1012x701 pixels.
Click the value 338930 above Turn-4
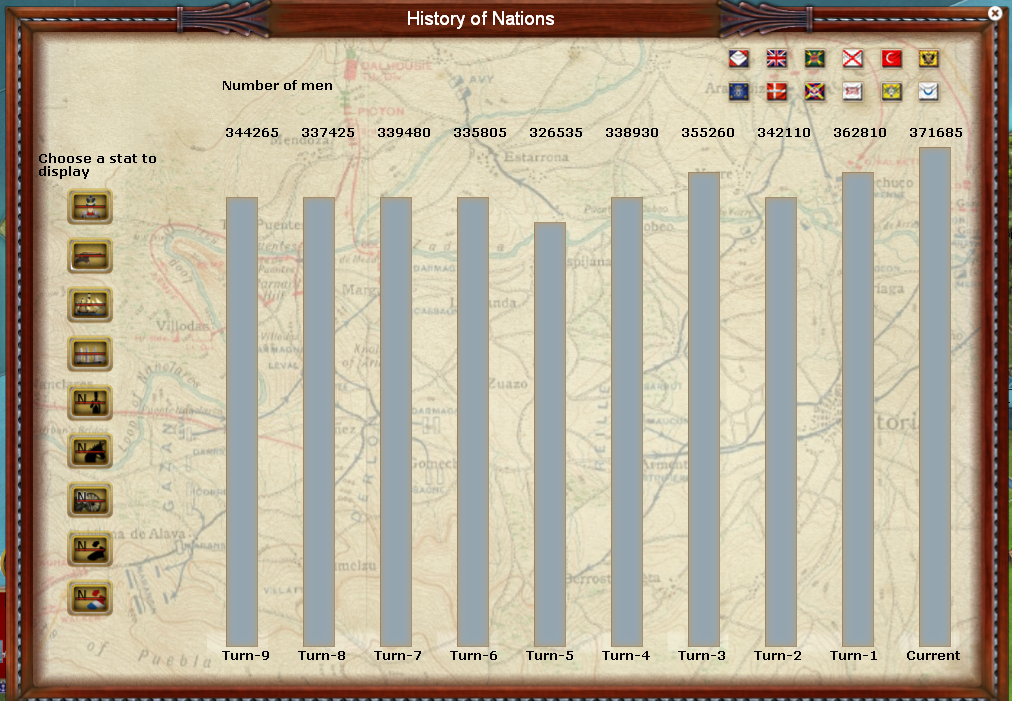(x=632, y=133)
